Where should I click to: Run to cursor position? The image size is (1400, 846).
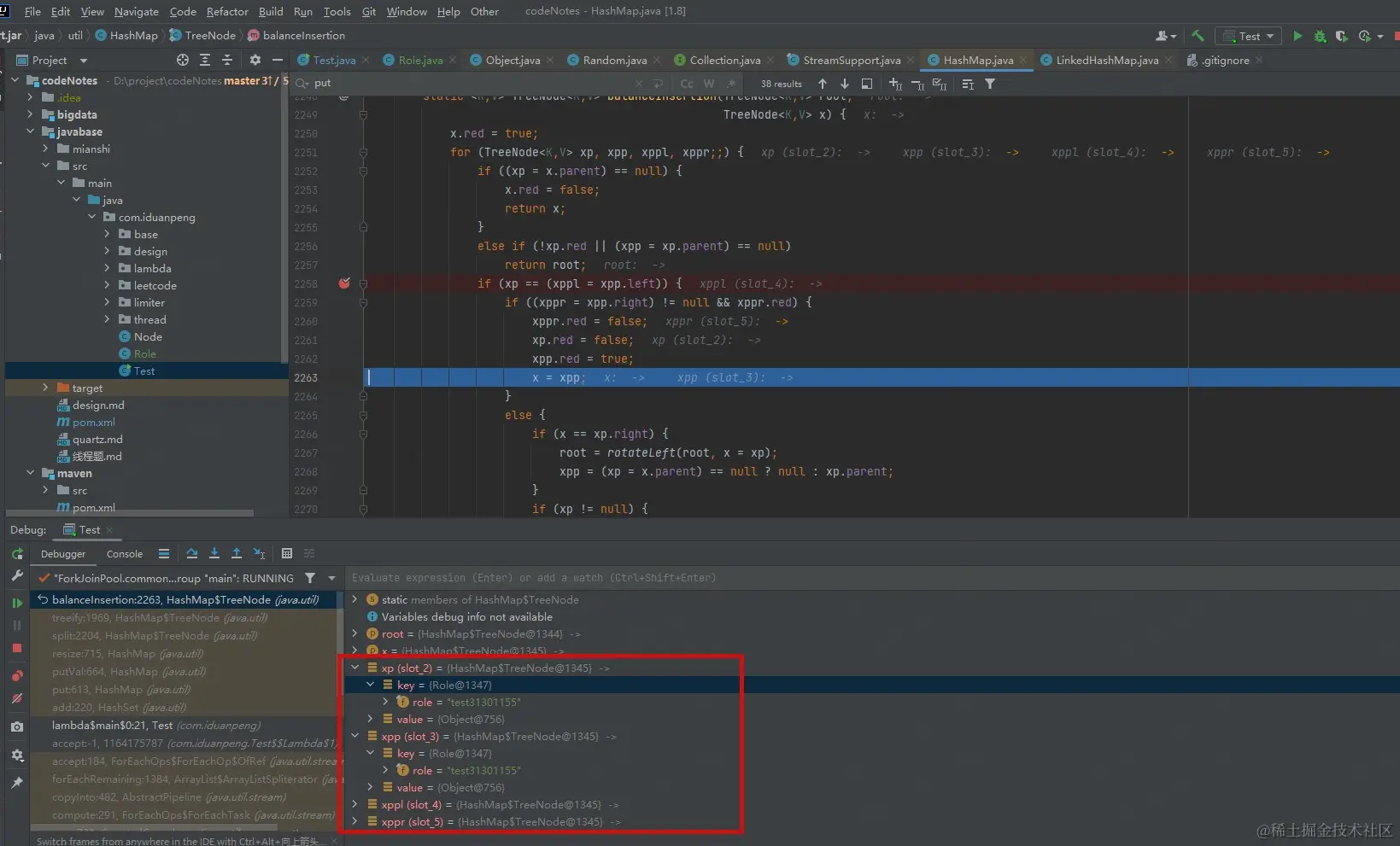259,553
